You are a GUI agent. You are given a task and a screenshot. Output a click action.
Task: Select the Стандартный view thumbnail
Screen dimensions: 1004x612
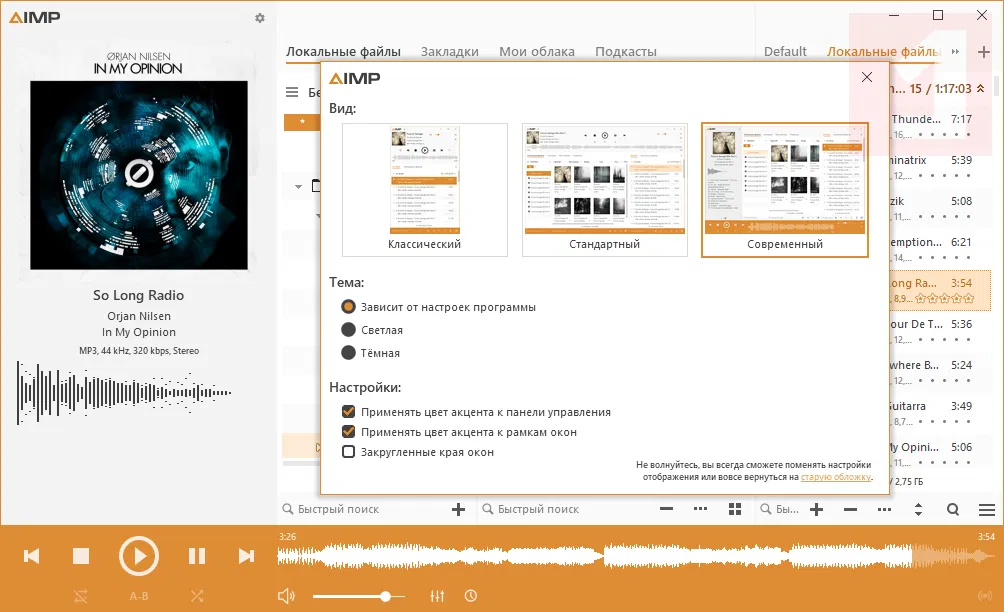coord(604,189)
